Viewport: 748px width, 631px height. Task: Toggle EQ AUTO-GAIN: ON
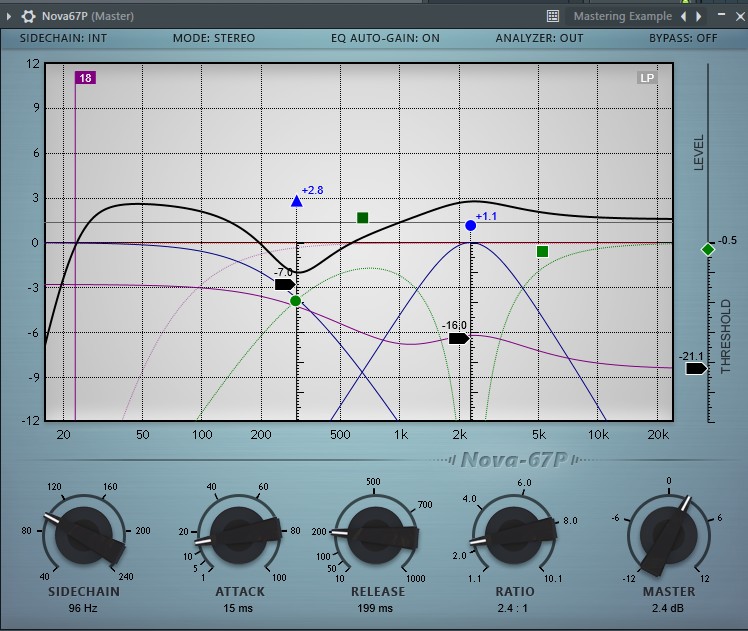pos(385,38)
